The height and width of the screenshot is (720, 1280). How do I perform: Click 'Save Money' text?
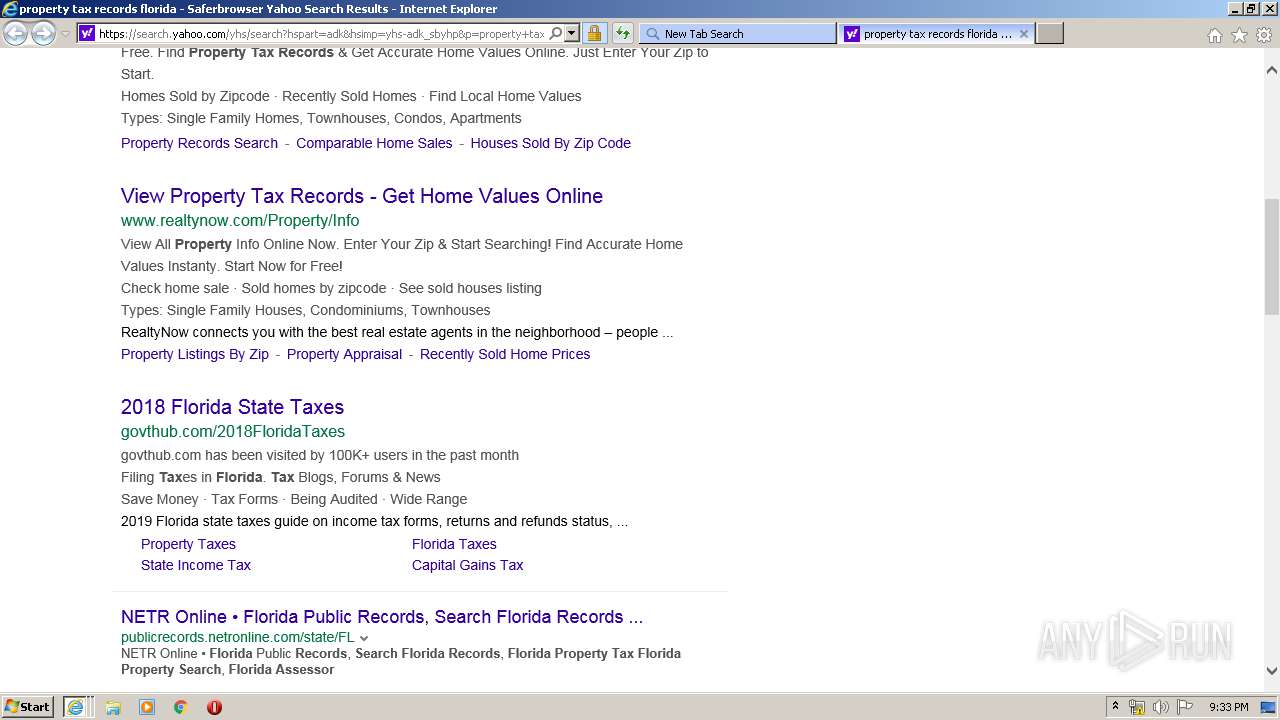coord(160,499)
